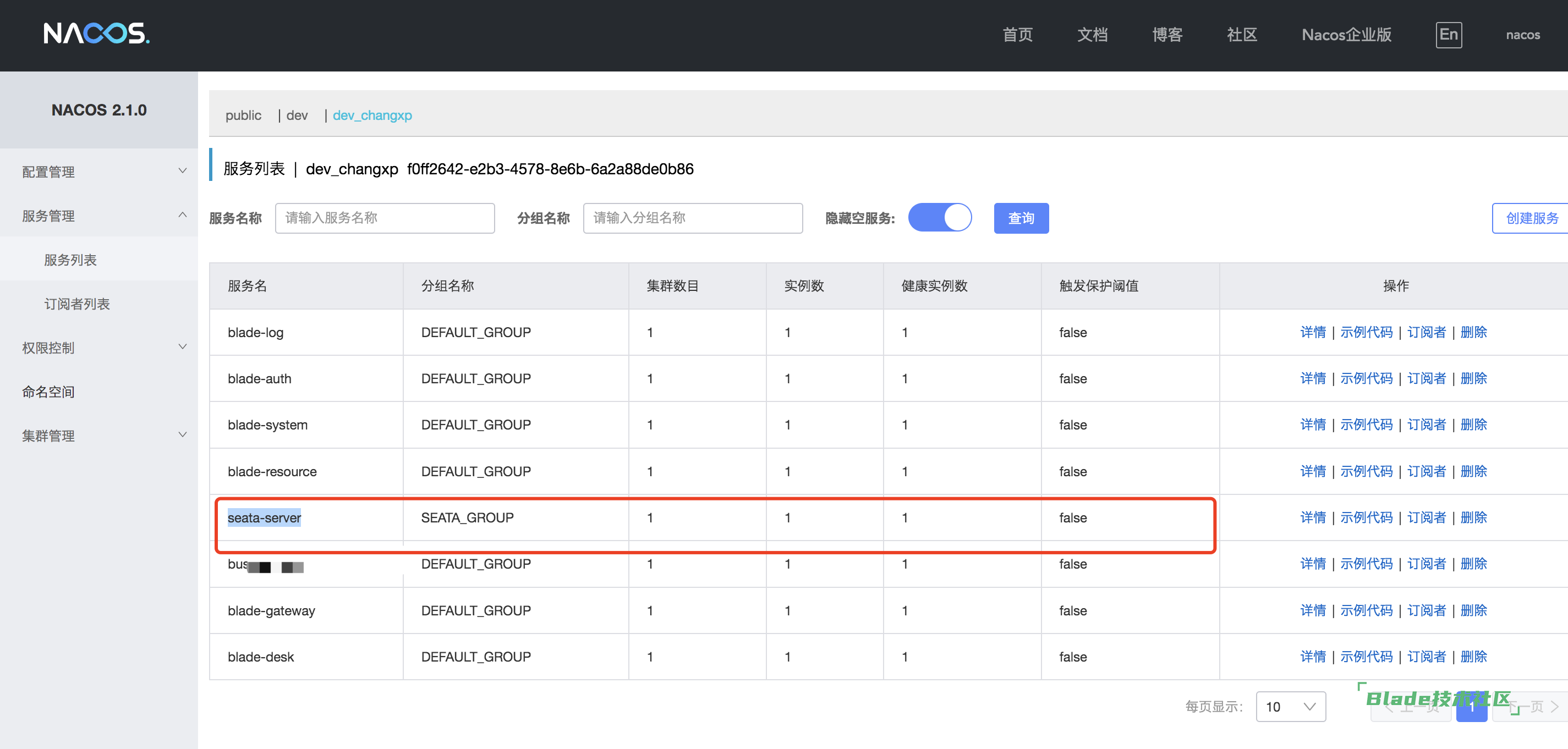Open 详情 for seata-server
Screen dimensions: 1568x749
click(x=1312, y=517)
